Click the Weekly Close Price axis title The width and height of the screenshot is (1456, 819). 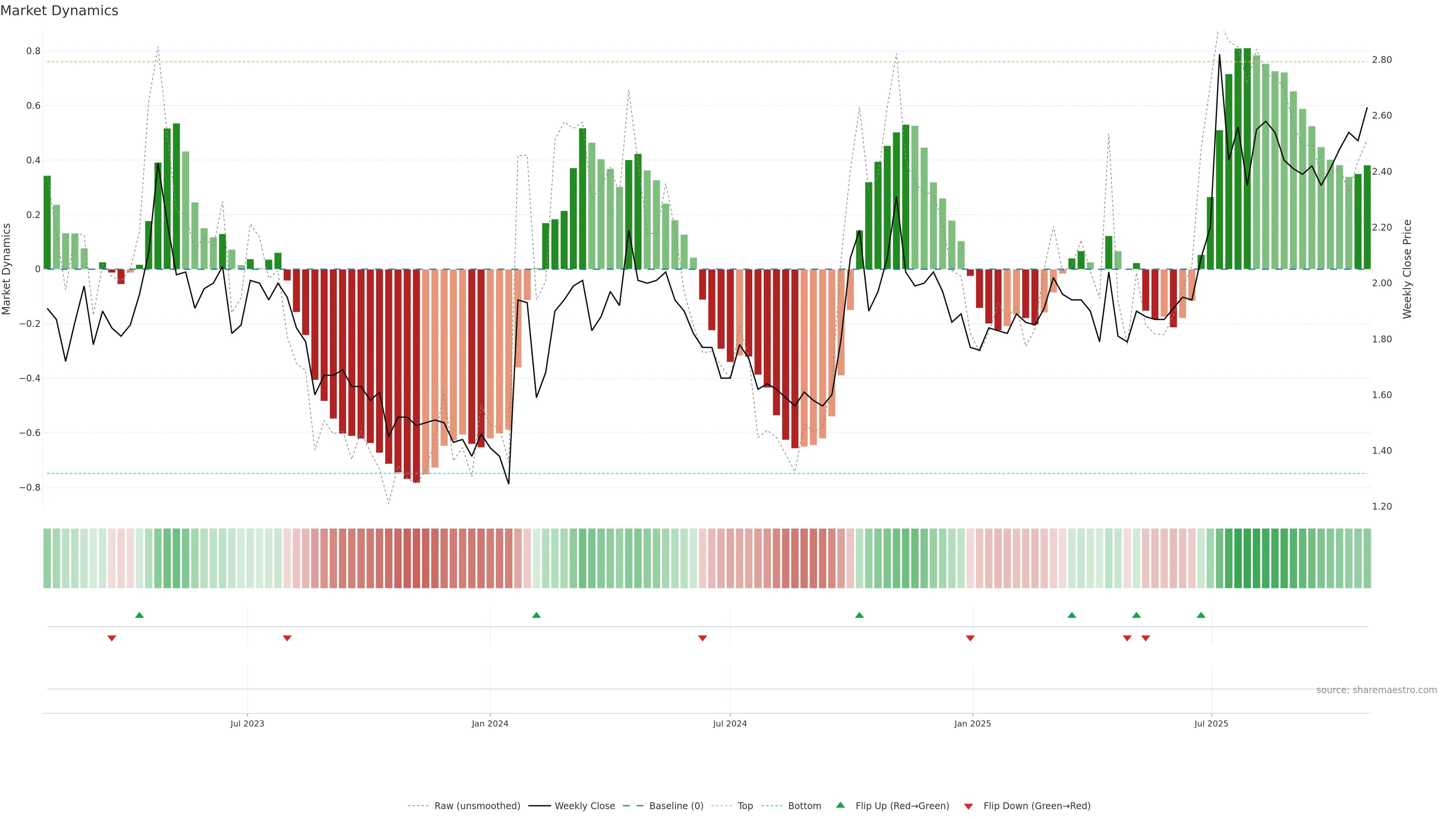coord(1407,269)
